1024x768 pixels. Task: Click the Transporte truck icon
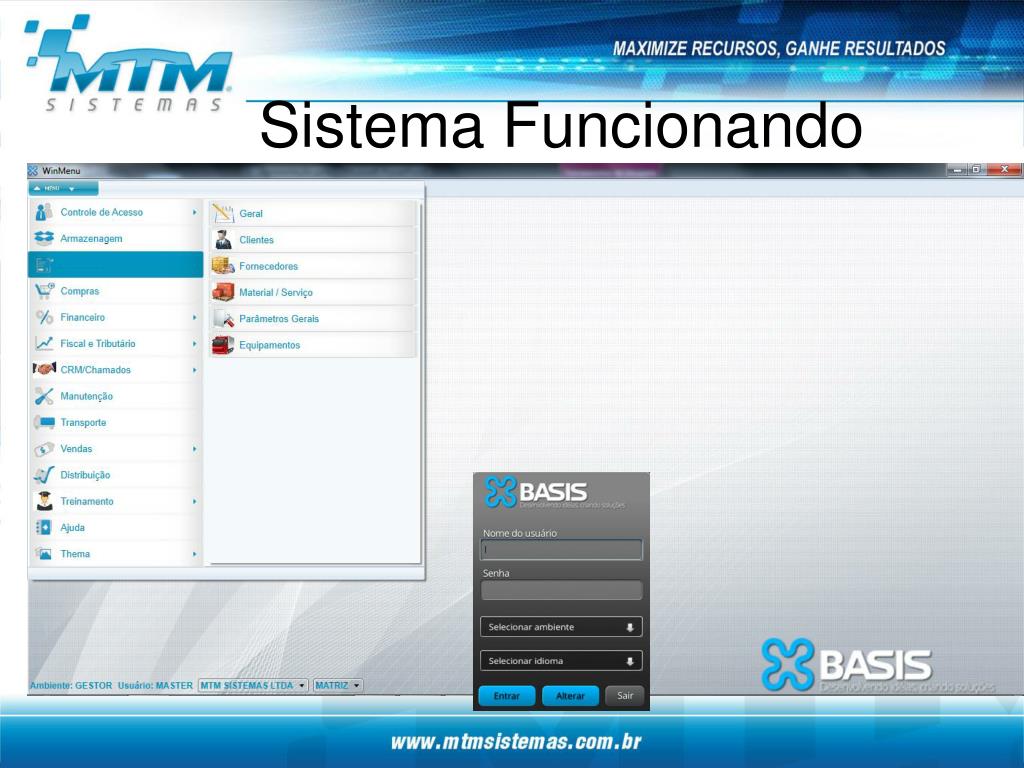[x=44, y=423]
